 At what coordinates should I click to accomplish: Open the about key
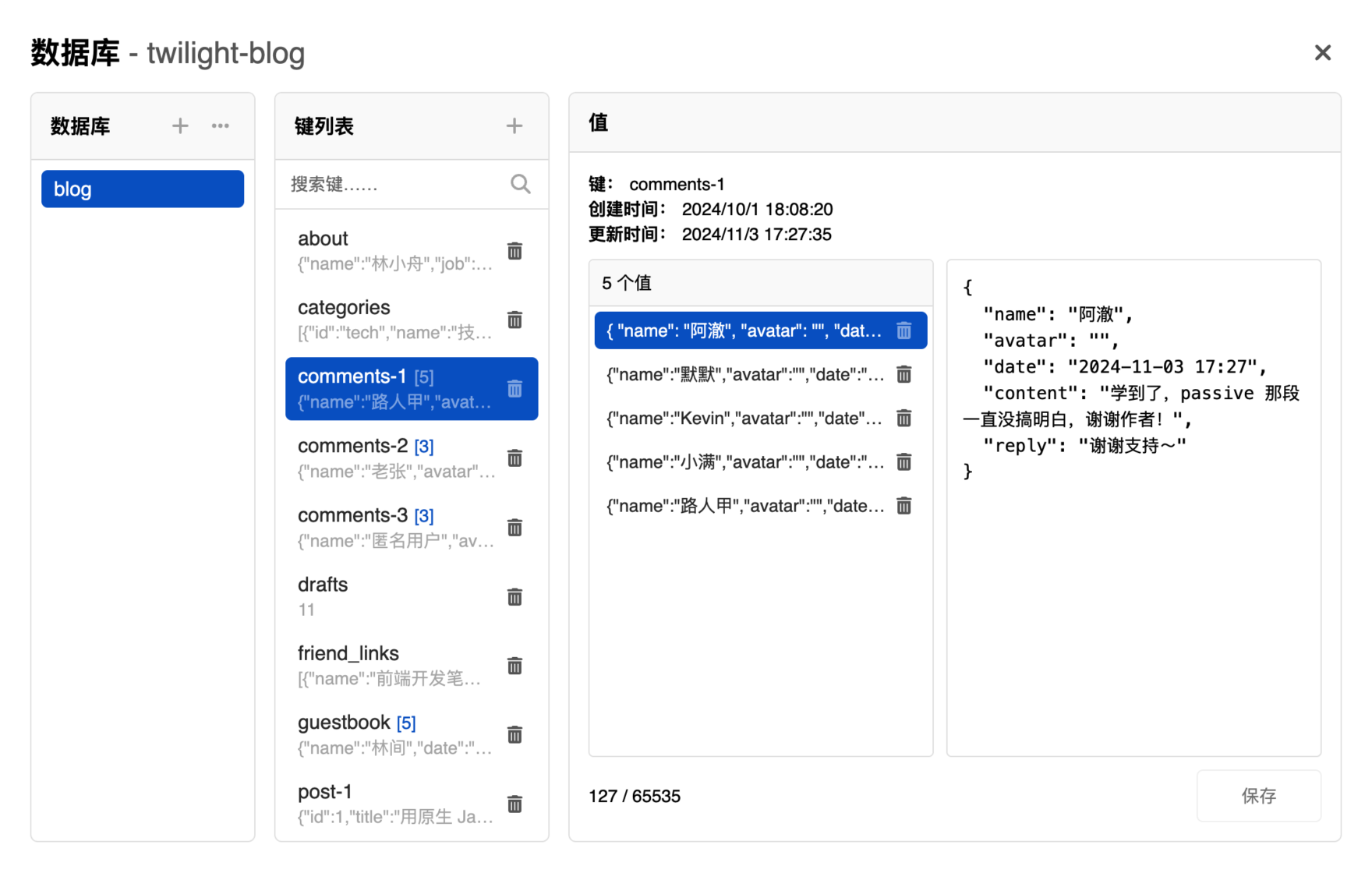(412, 251)
